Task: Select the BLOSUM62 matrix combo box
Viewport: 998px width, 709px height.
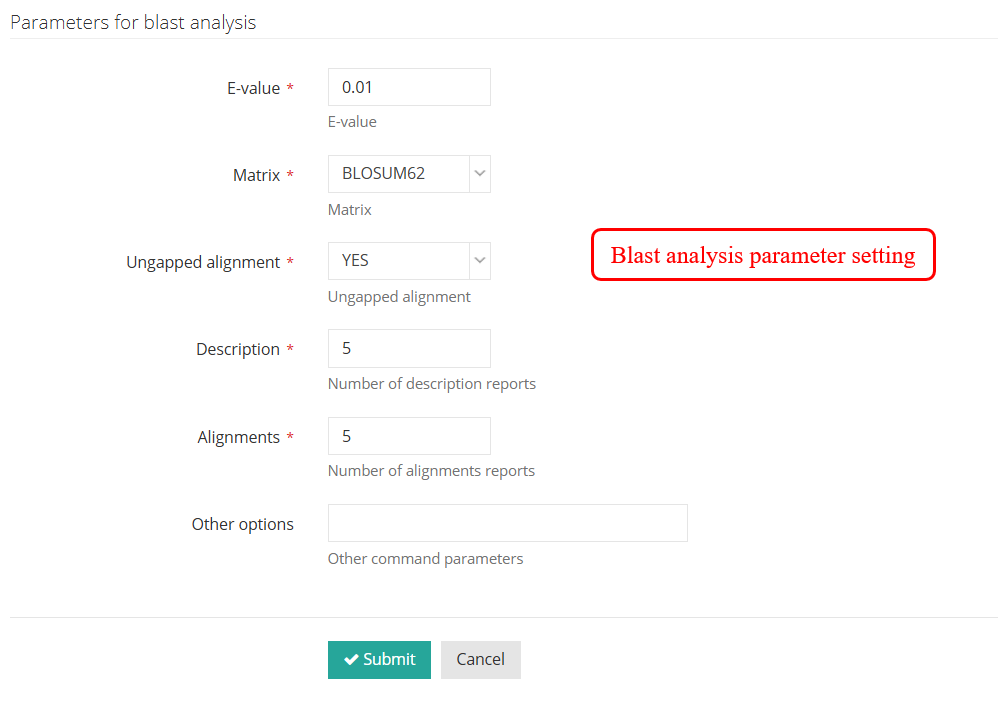Action: [398, 174]
